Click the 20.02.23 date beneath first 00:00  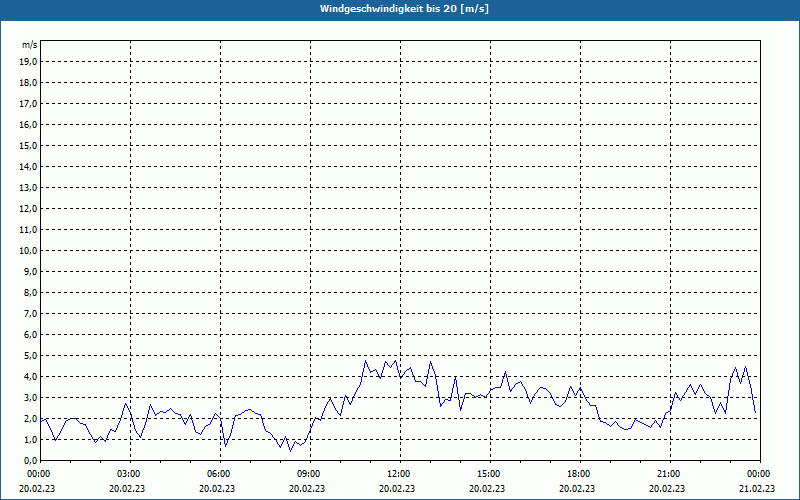(x=37, y=488)
